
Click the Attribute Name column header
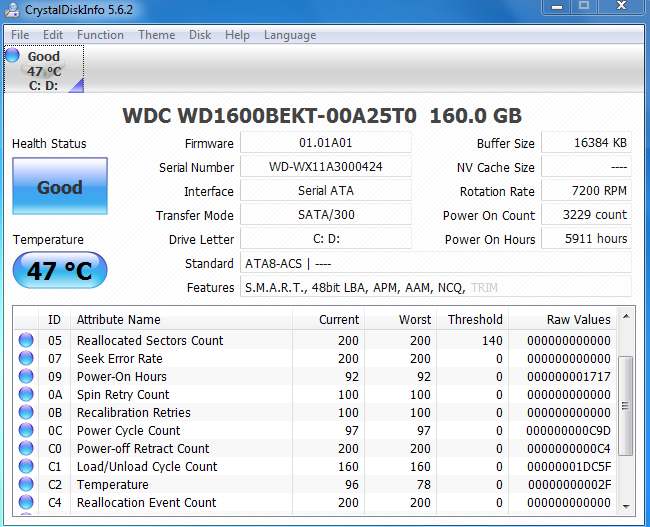click(182, 320)
